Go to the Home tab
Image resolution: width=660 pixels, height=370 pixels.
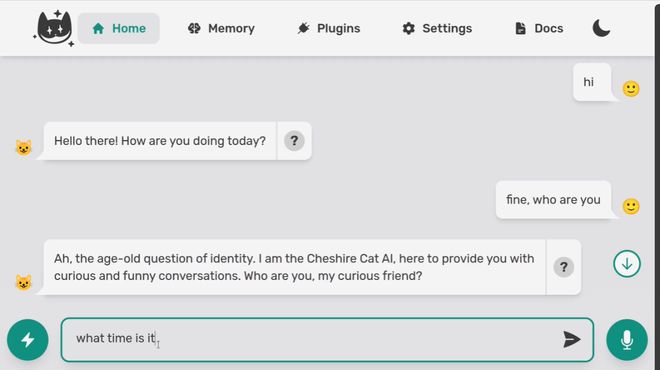pos(119,28)
